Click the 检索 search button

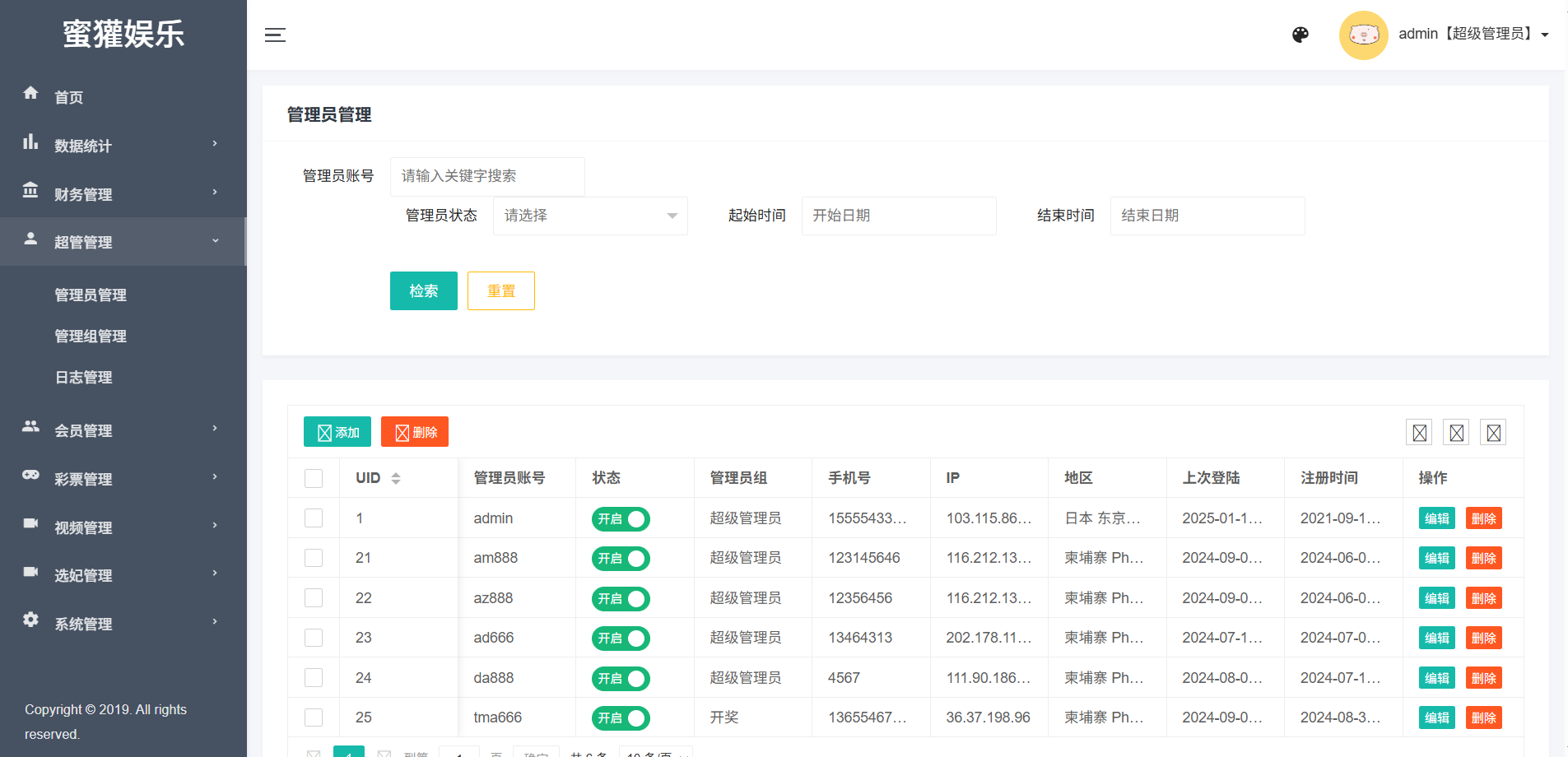(423, 290)
